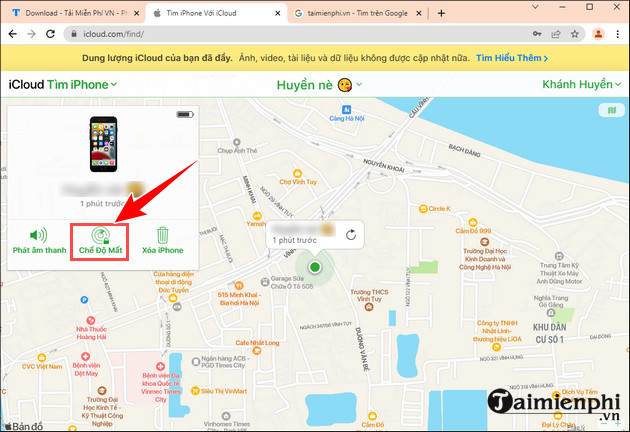630x432 pixels.
Task: Share this page from address bar
Action: pos(556,34)
